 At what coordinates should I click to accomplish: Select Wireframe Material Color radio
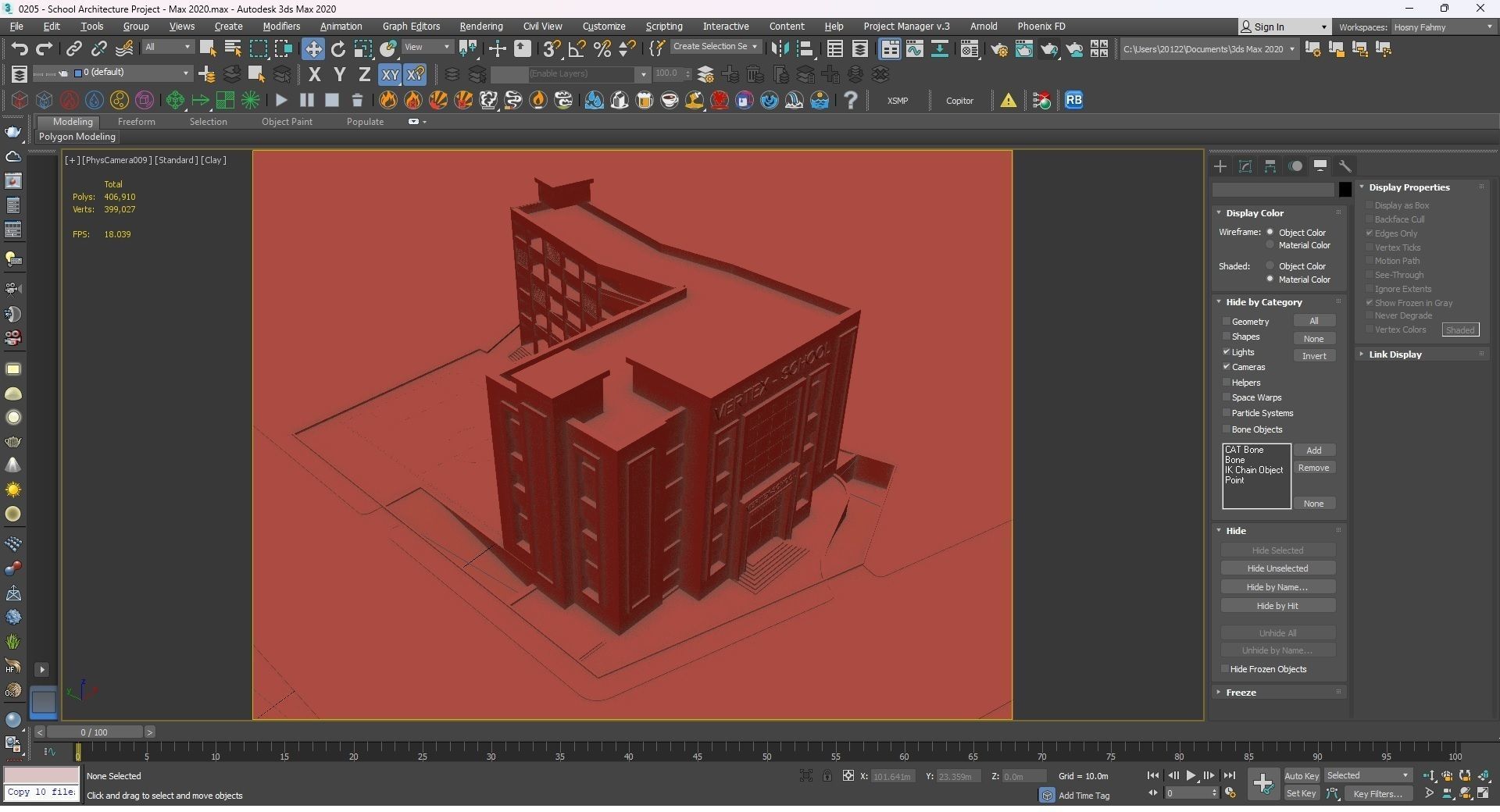click(1270, 245)
